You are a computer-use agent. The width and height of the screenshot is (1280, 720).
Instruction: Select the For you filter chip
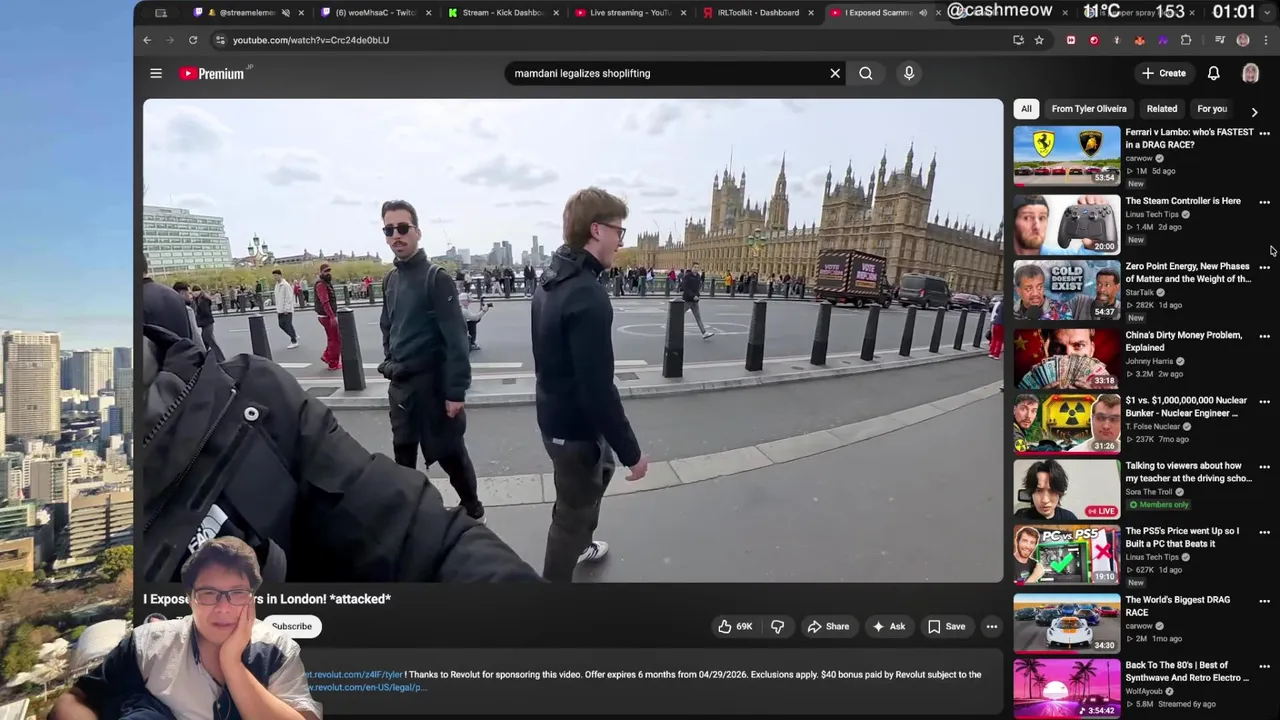pyautogui.click(x=1212, y=108)
